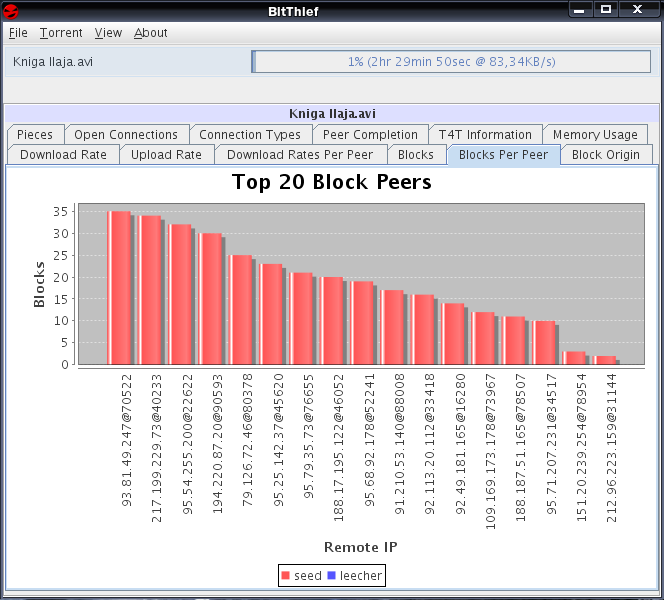Maximize the BitThief window
Screen dimensions: 664x600
pyautogui.click(x=606, y=9)
